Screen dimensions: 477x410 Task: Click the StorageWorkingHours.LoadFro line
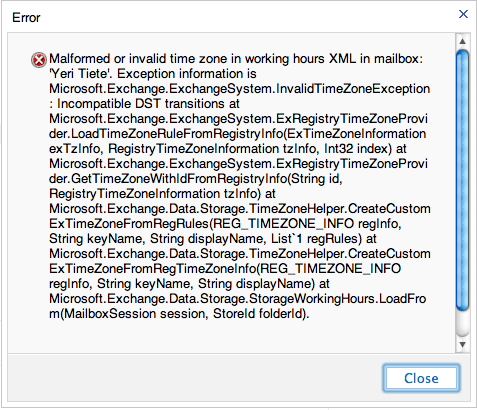[x=238, y=299]
